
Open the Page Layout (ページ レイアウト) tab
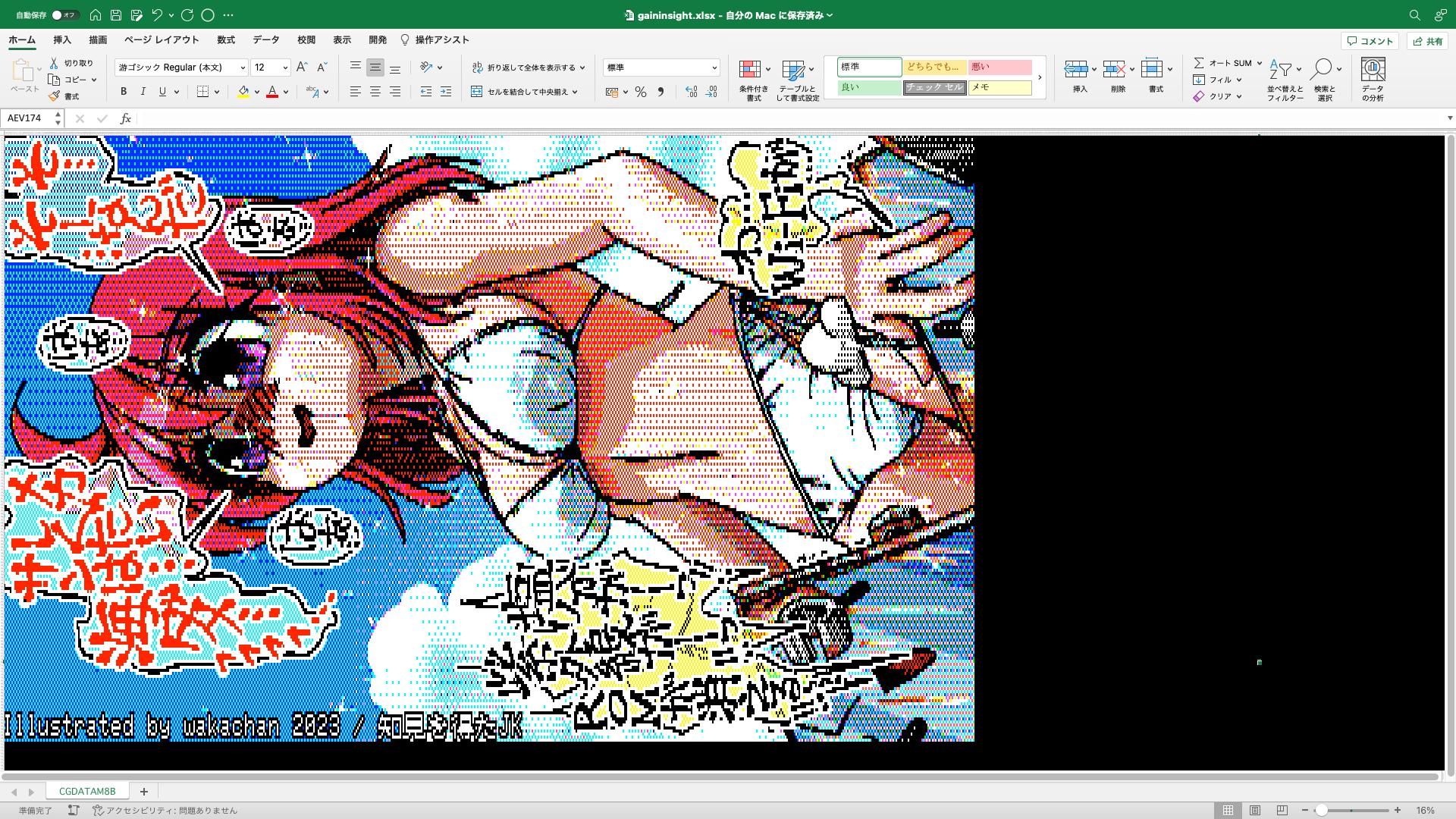[162, 40]
